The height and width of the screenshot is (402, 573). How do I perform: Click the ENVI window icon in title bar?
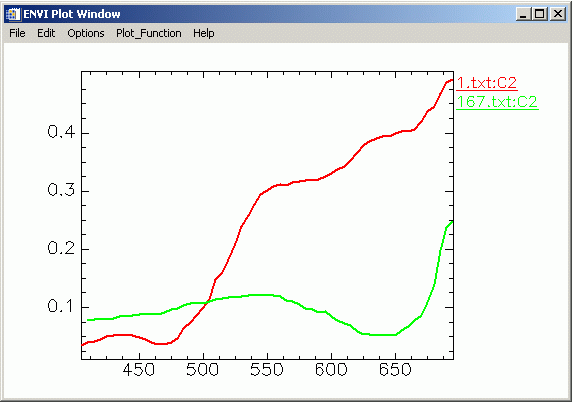point(13,14)
